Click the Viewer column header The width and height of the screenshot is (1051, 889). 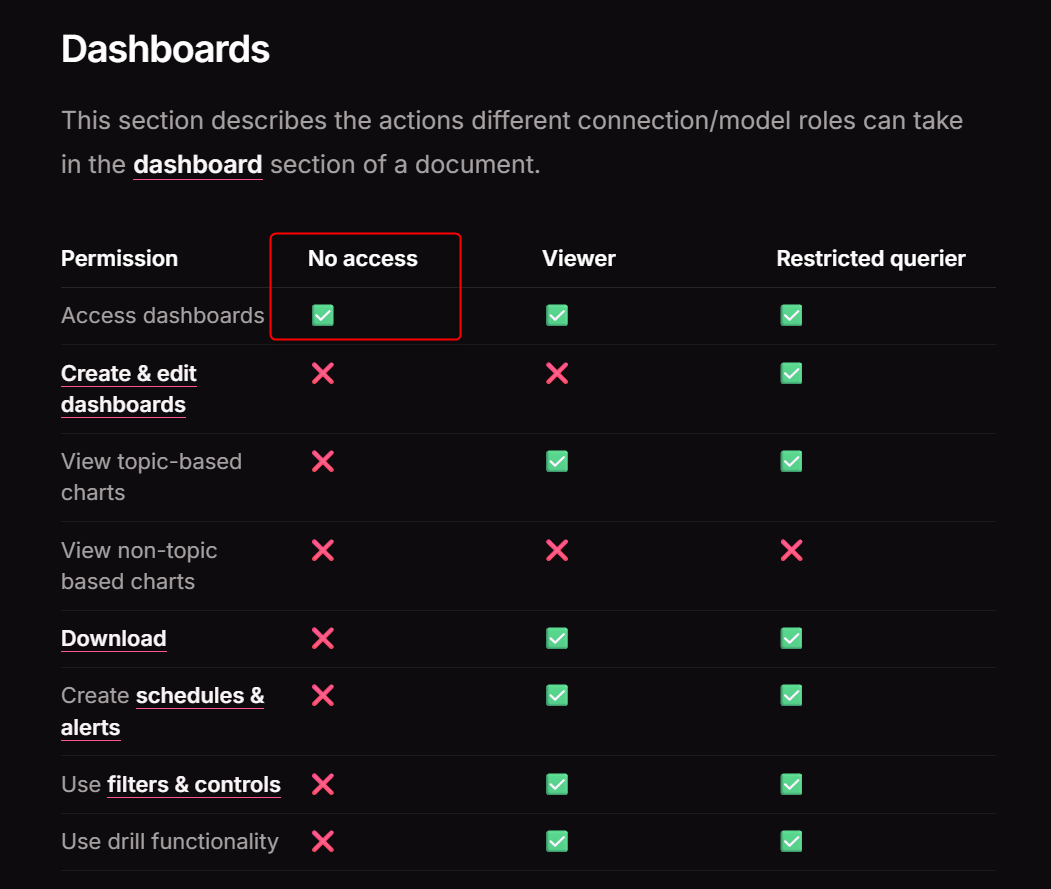coord(578,258)
